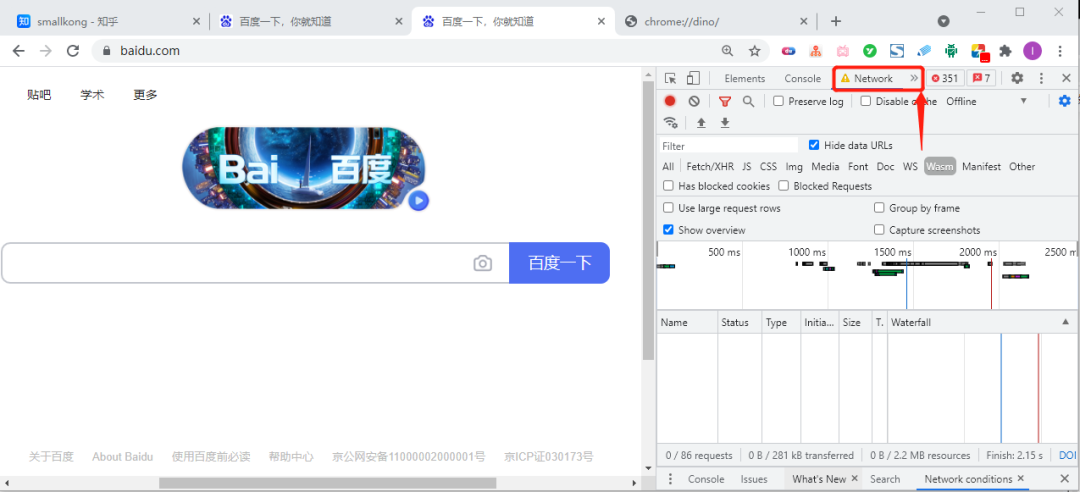The height and width of the screenshot is (492, 1080).
Task: Click the purple profile avatar icon
Action: pyautogui.click(x=1032, y=50)
